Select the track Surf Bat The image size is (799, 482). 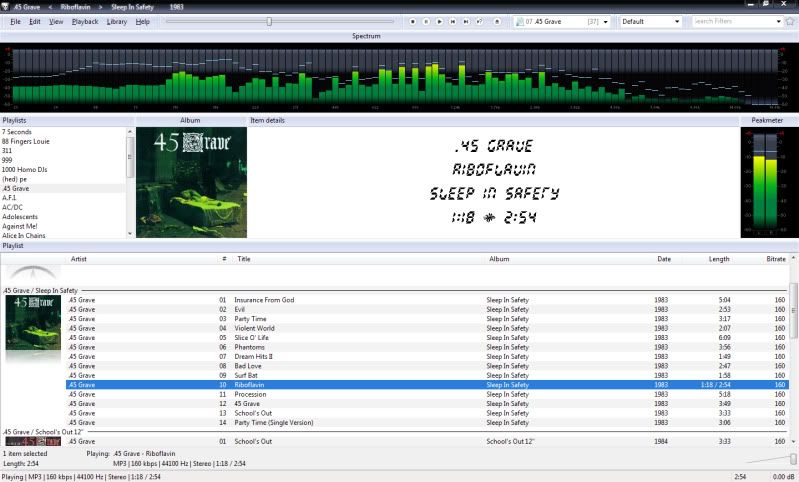pos(427,376)
